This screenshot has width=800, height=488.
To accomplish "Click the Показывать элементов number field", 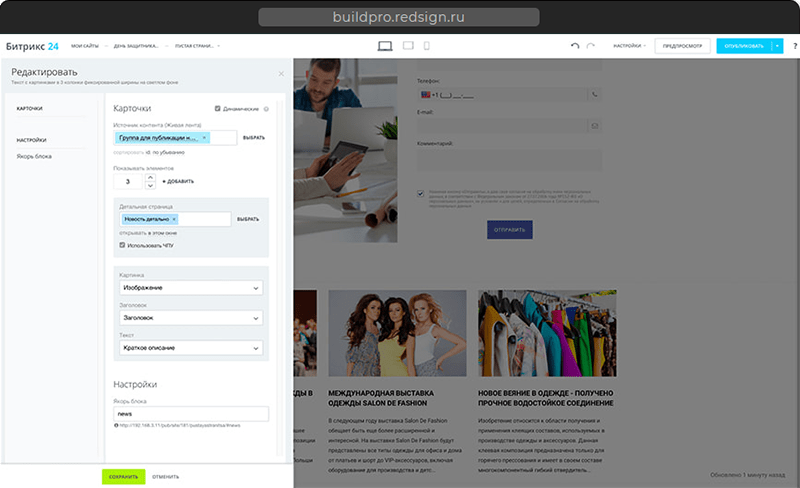I will (128, 181).
